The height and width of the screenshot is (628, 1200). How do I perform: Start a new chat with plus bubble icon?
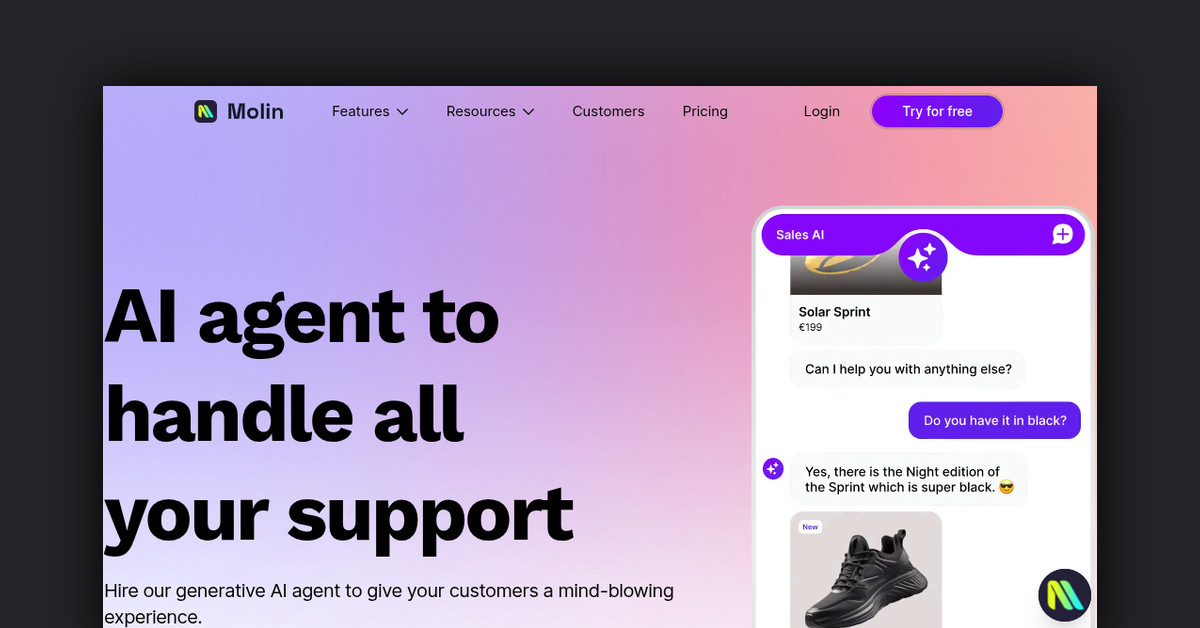(1062, 234)
